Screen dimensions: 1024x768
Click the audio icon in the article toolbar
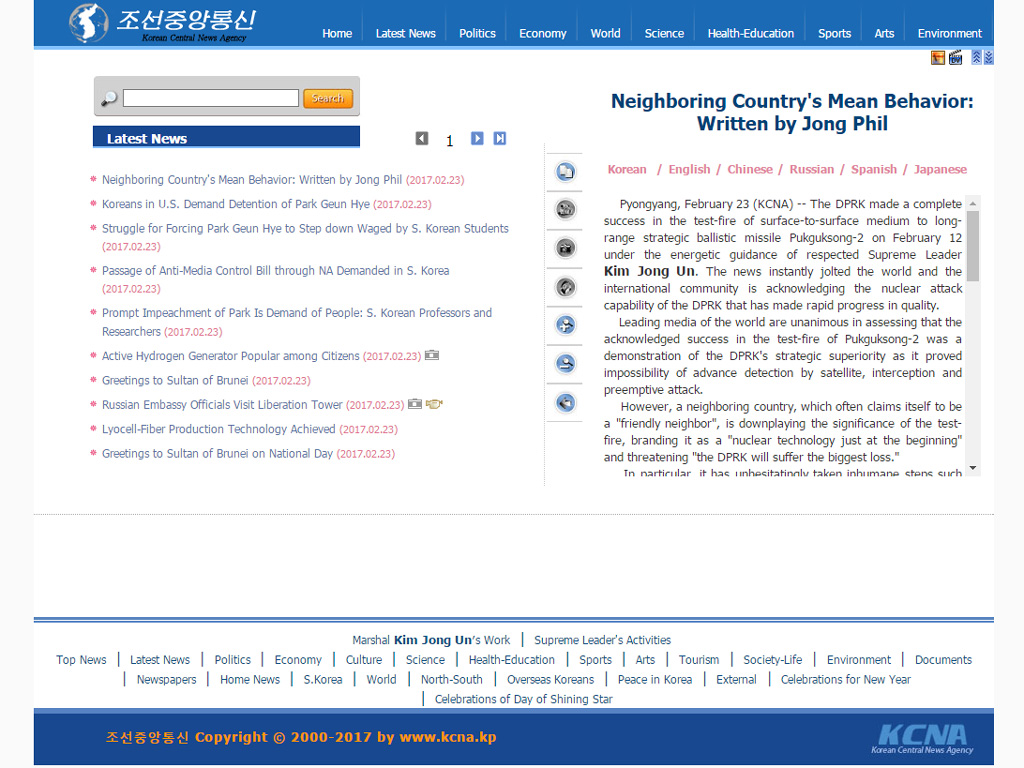click(x=566, y=287)
